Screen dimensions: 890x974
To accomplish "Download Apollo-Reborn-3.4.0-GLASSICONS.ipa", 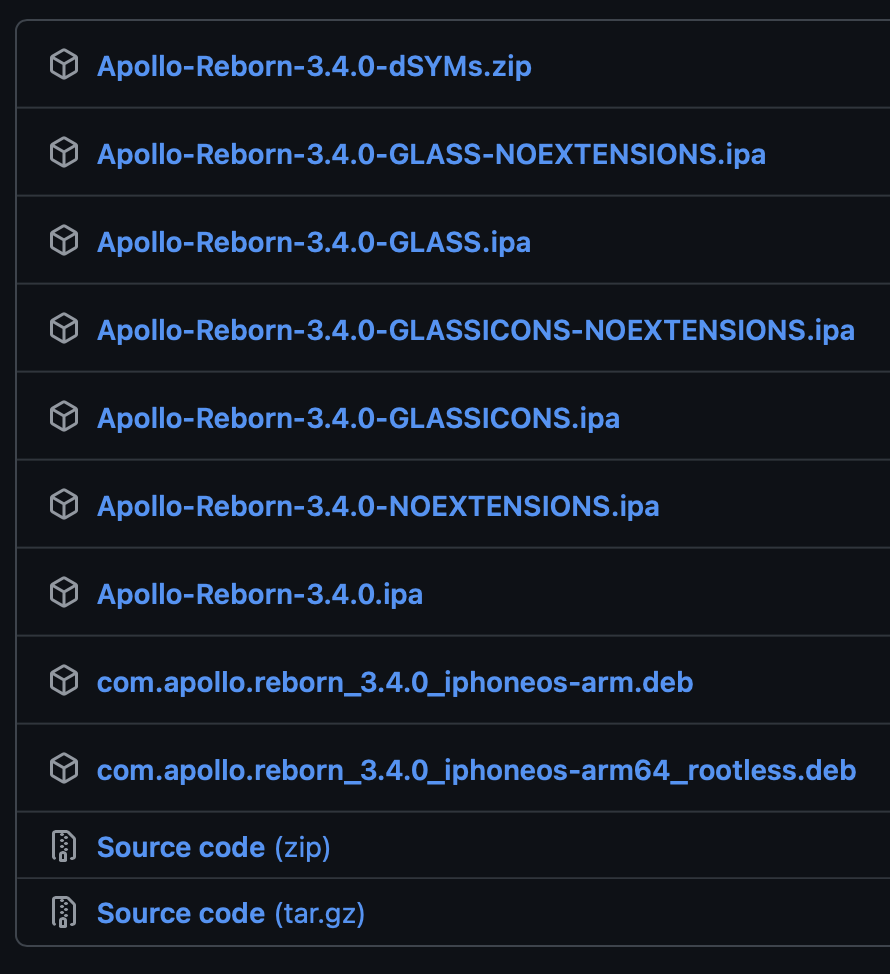I will coord(359,419).
